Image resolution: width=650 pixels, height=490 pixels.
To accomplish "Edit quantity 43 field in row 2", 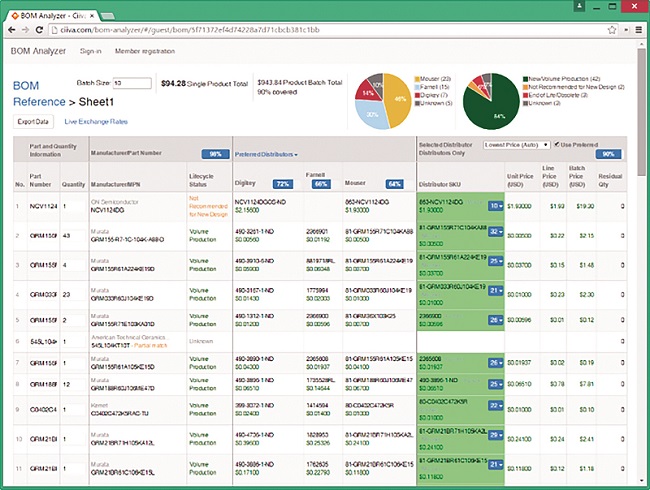I will (74, 235).
